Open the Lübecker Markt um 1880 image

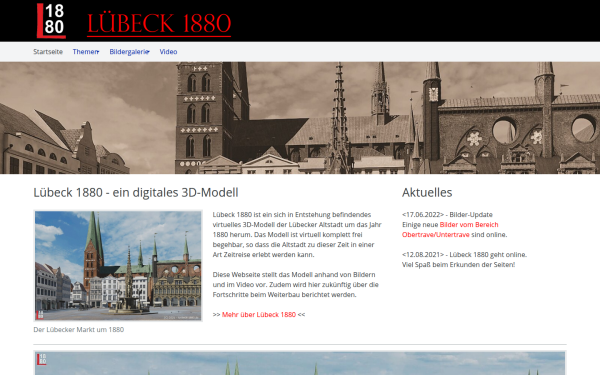click(x=118, y=266)
